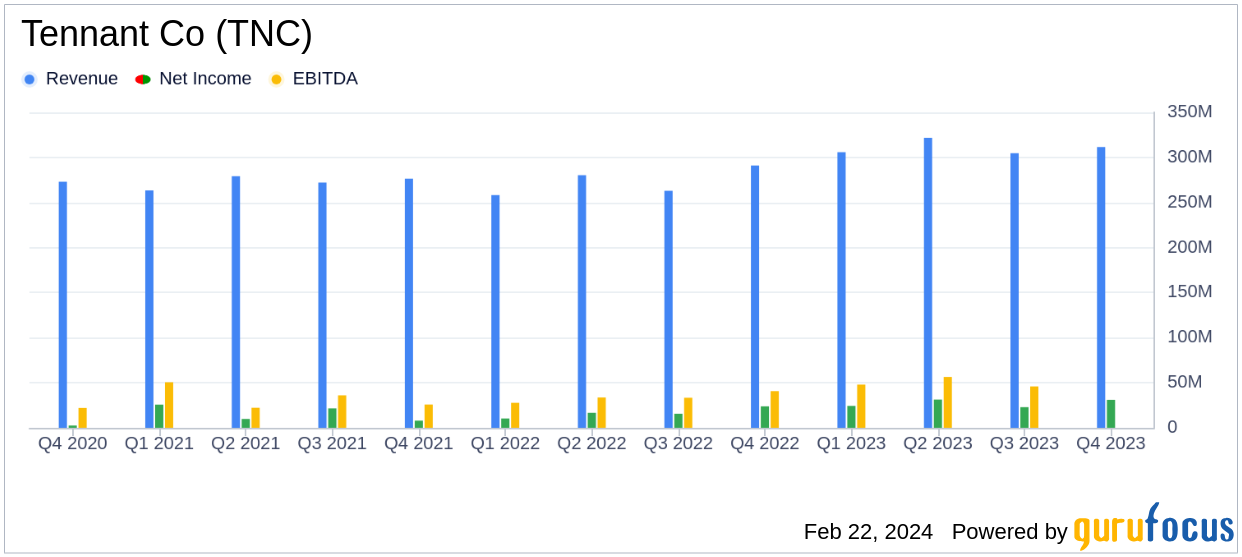The height and width of the screenshot is (557, 1242).
Task: Click the Q2 2022 x-axis label
Action: pos(592,443)
